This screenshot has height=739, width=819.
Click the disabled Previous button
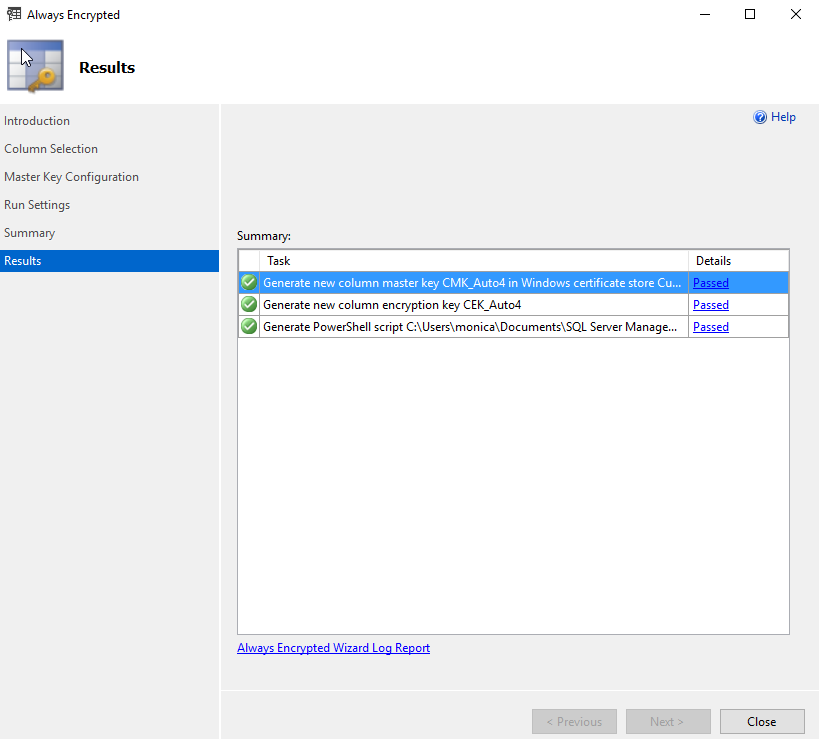coord(574,721)
